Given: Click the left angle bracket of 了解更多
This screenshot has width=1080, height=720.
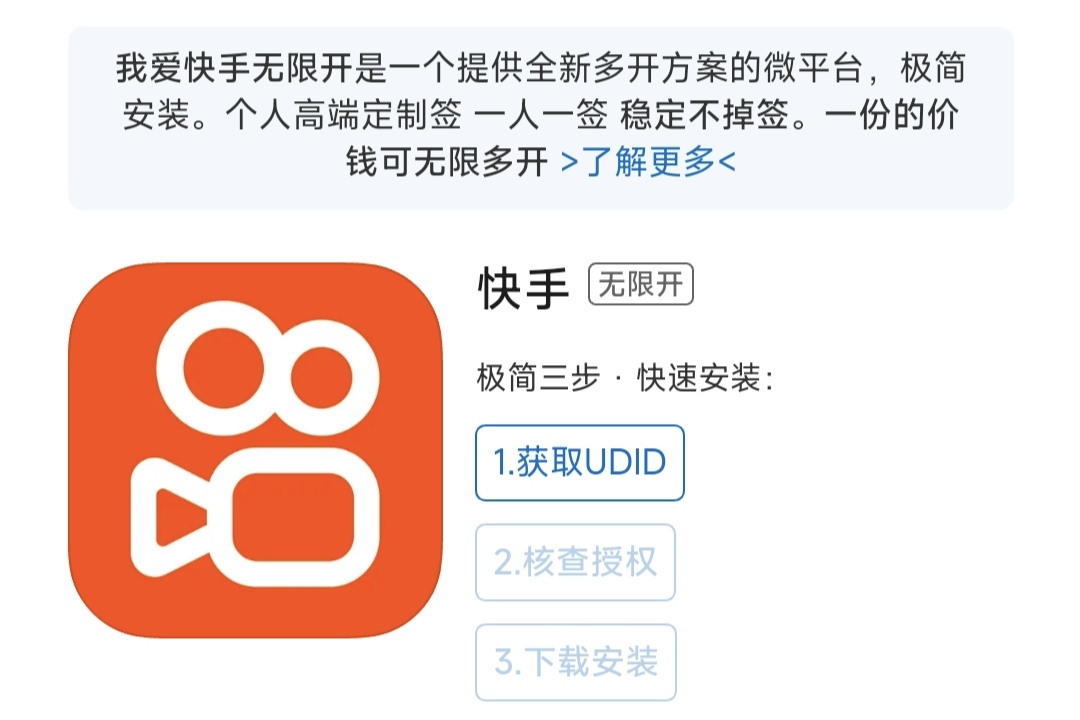Looking at the screenshot, I should (569, 163).
